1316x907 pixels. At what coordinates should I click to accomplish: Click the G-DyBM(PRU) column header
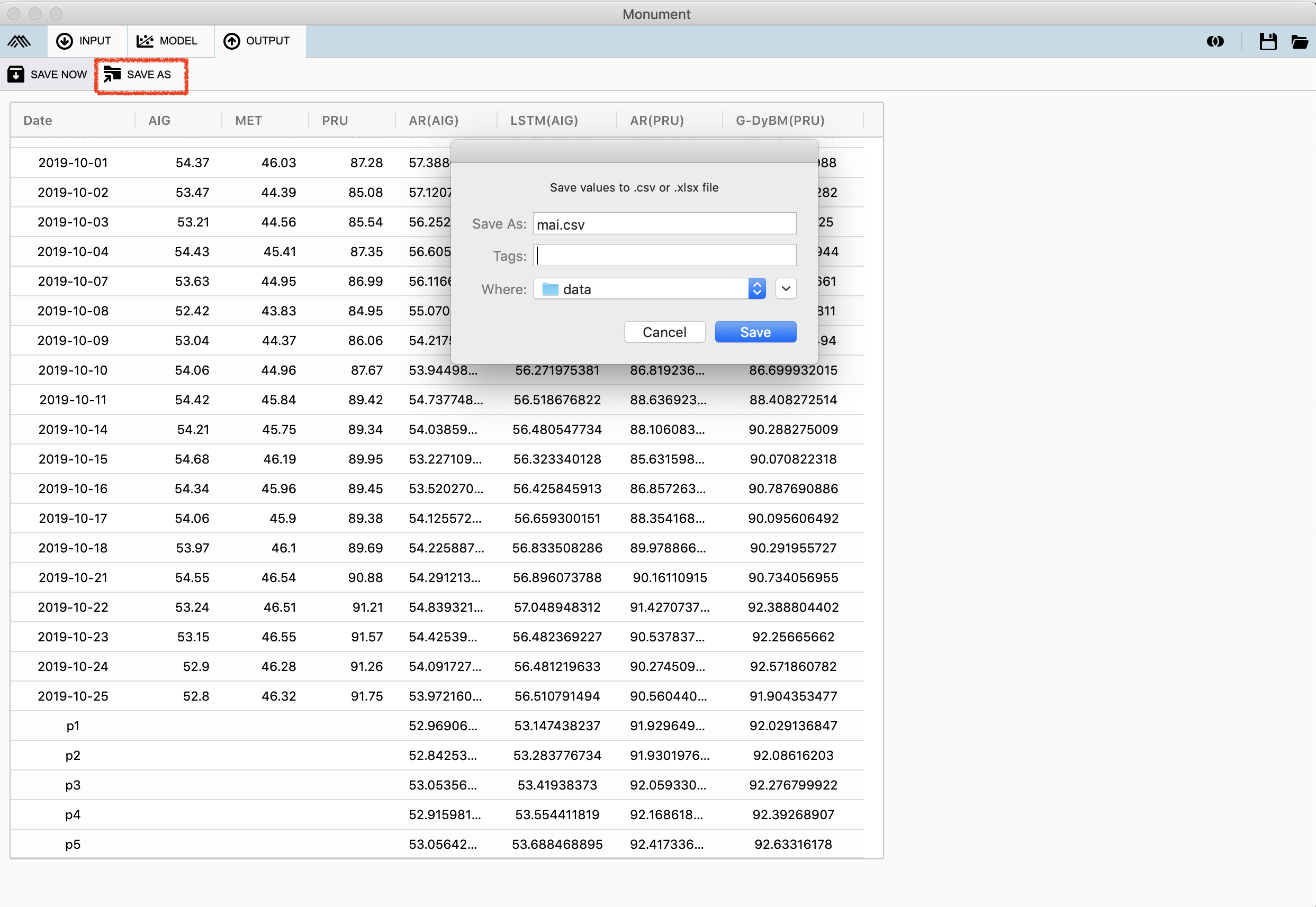[x=780, y=121]
